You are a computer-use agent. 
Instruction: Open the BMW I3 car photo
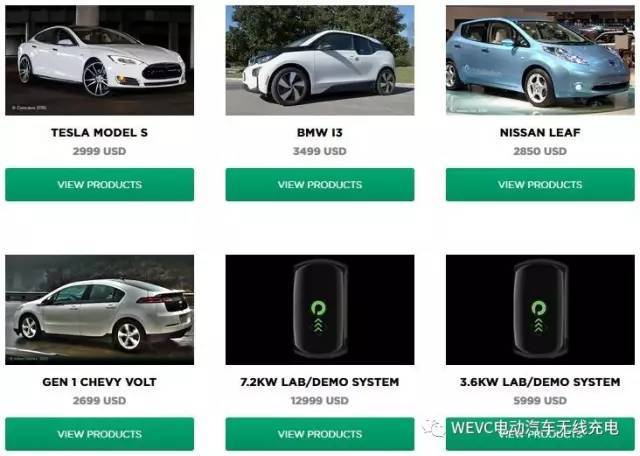point(320,60)
